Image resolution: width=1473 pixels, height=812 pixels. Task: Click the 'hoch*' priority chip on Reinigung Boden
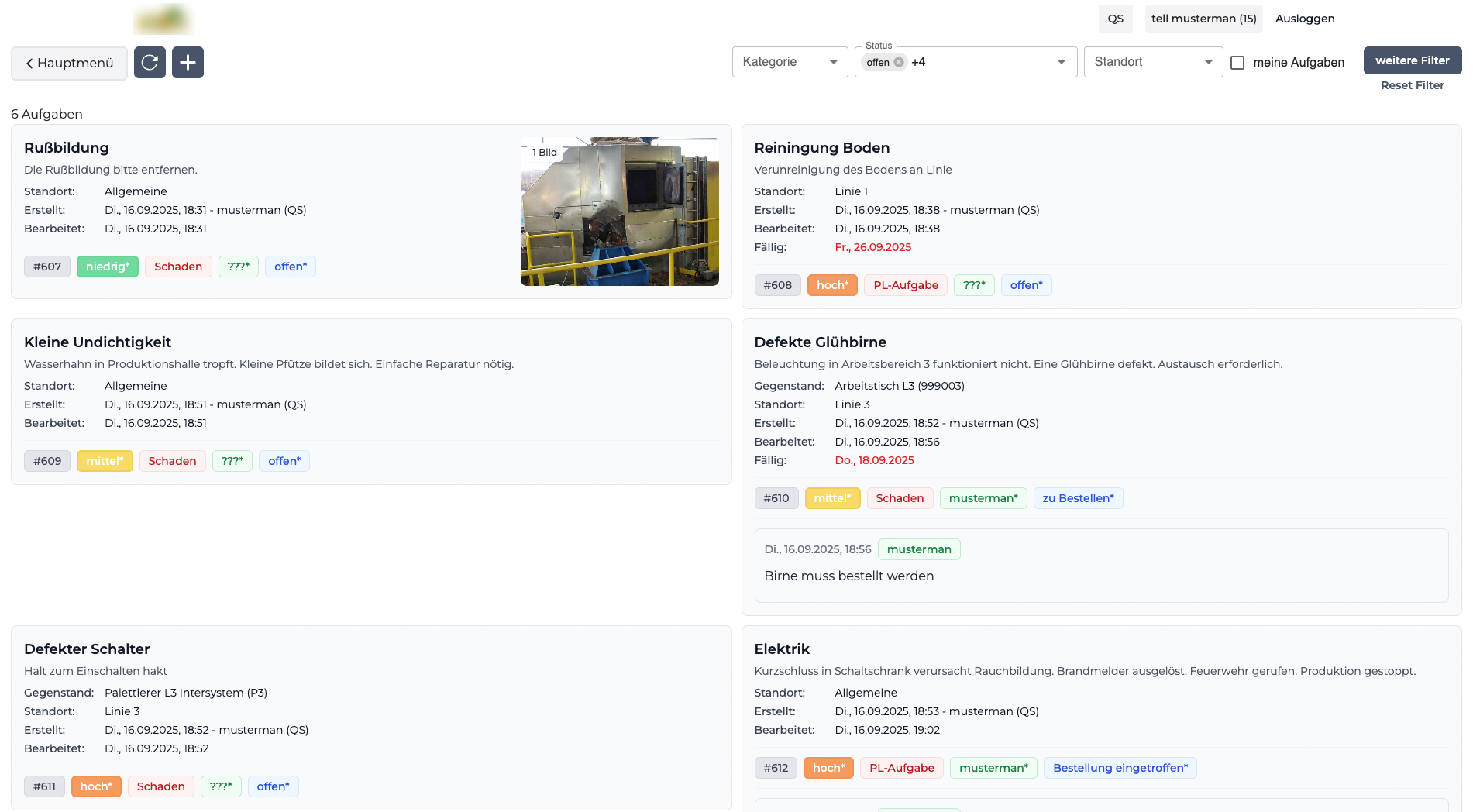[832, 285]
